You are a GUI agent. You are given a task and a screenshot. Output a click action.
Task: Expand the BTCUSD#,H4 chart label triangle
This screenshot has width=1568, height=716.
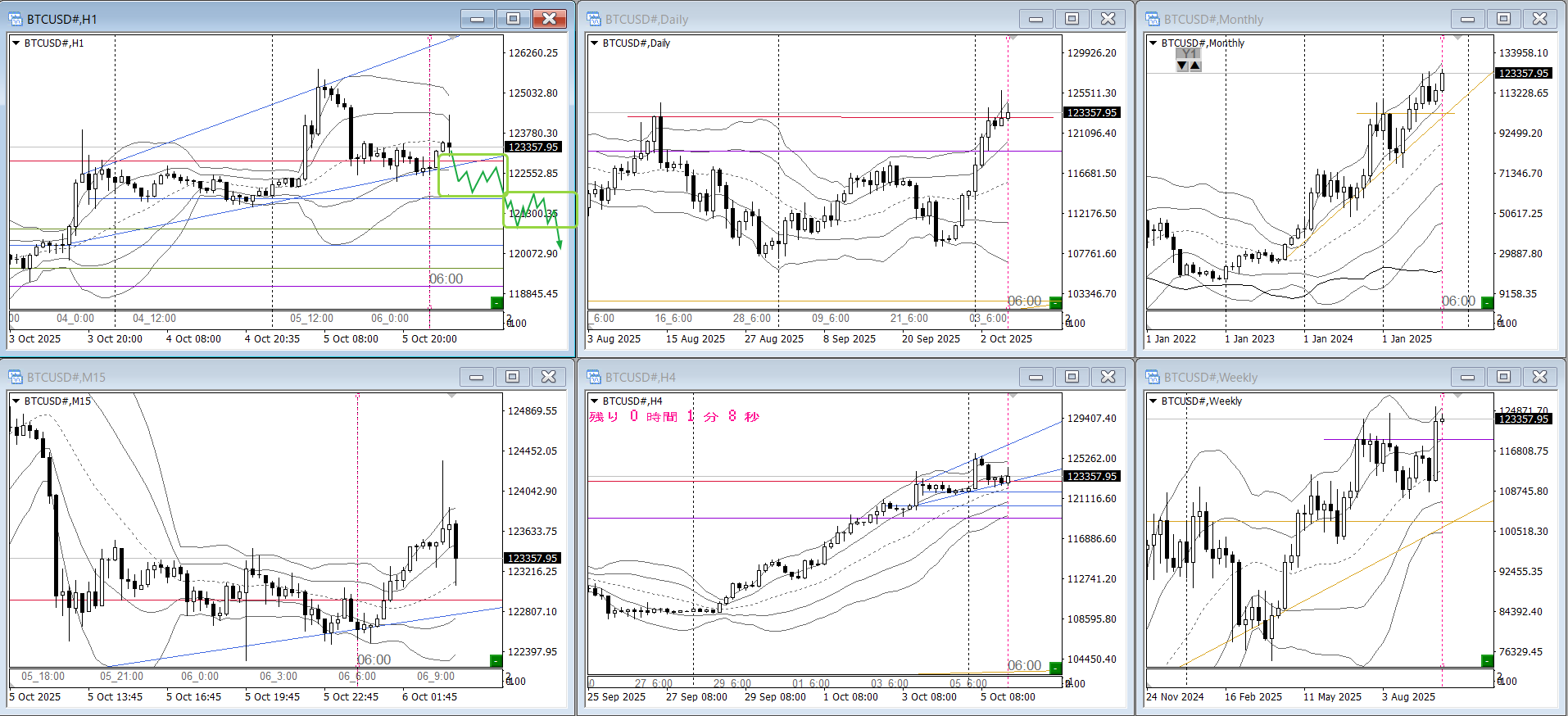(594, 401)
